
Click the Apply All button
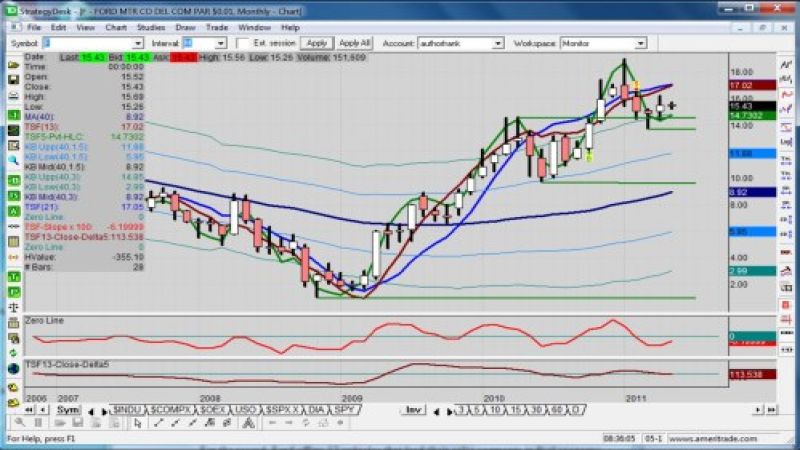pos(355,44)
